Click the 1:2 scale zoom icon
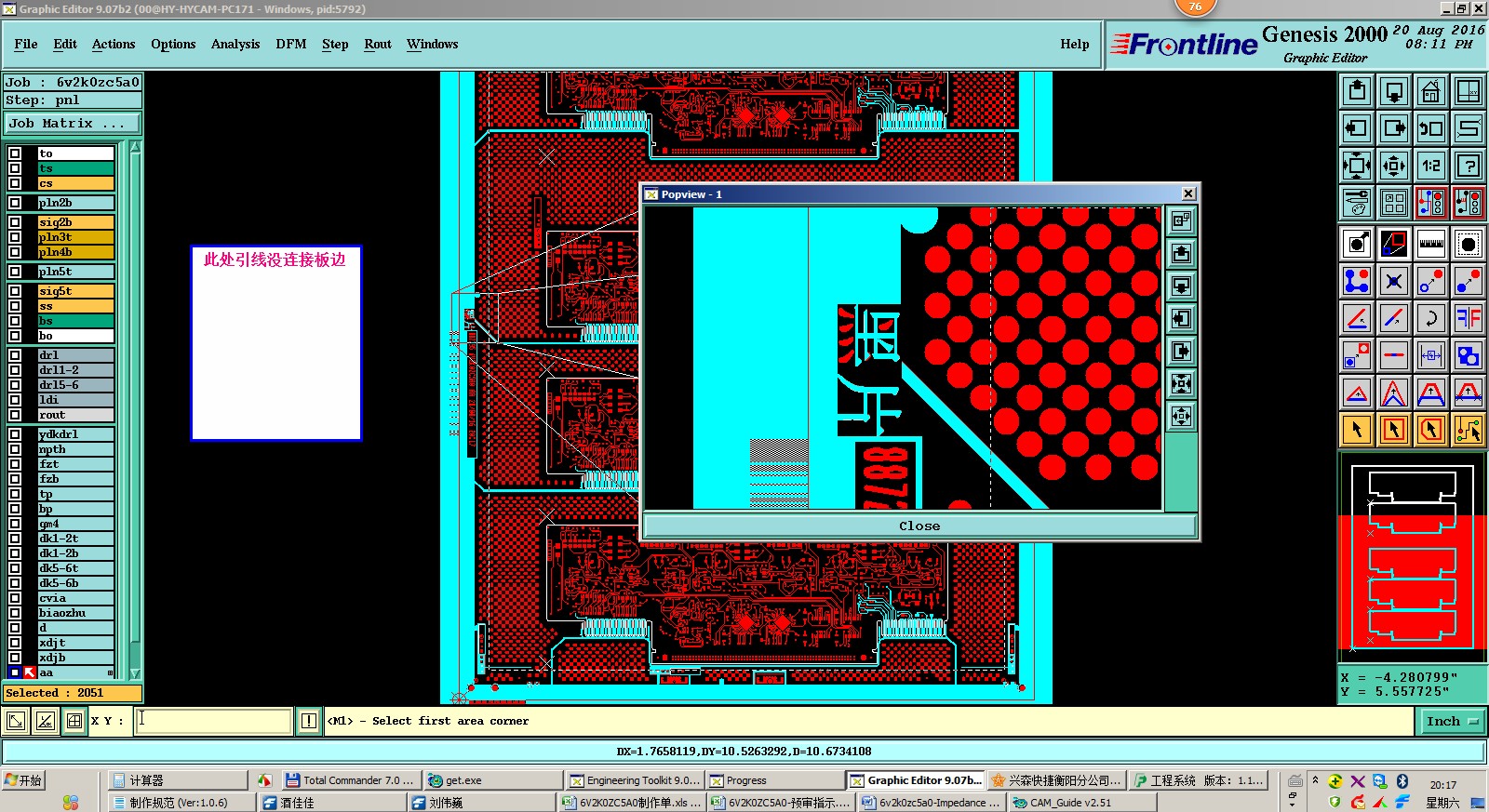This screenshot has height=812, width=1489. pyautogui.click(x=1431, y=166)
